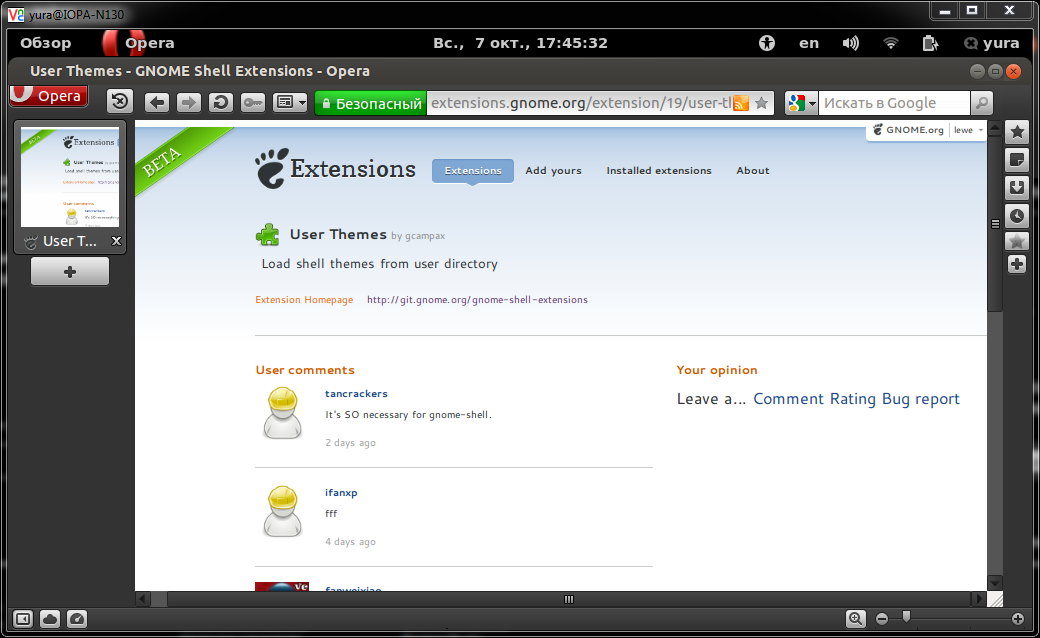Click the vertical scrollbar thumb
Screen dimensions: 1040x638
994,223
